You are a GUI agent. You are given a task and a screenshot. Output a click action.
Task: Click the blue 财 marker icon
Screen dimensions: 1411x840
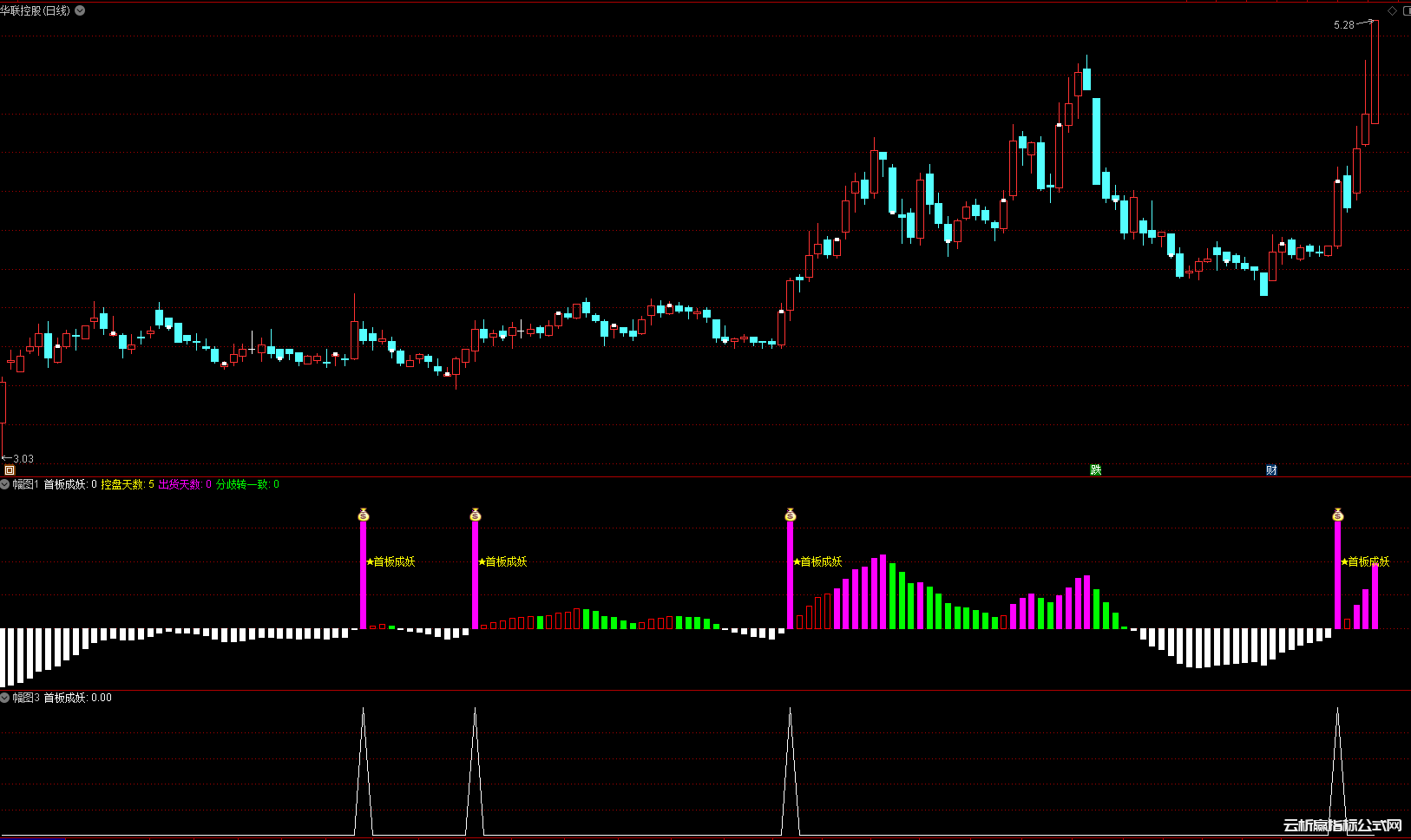point(1271,469)
